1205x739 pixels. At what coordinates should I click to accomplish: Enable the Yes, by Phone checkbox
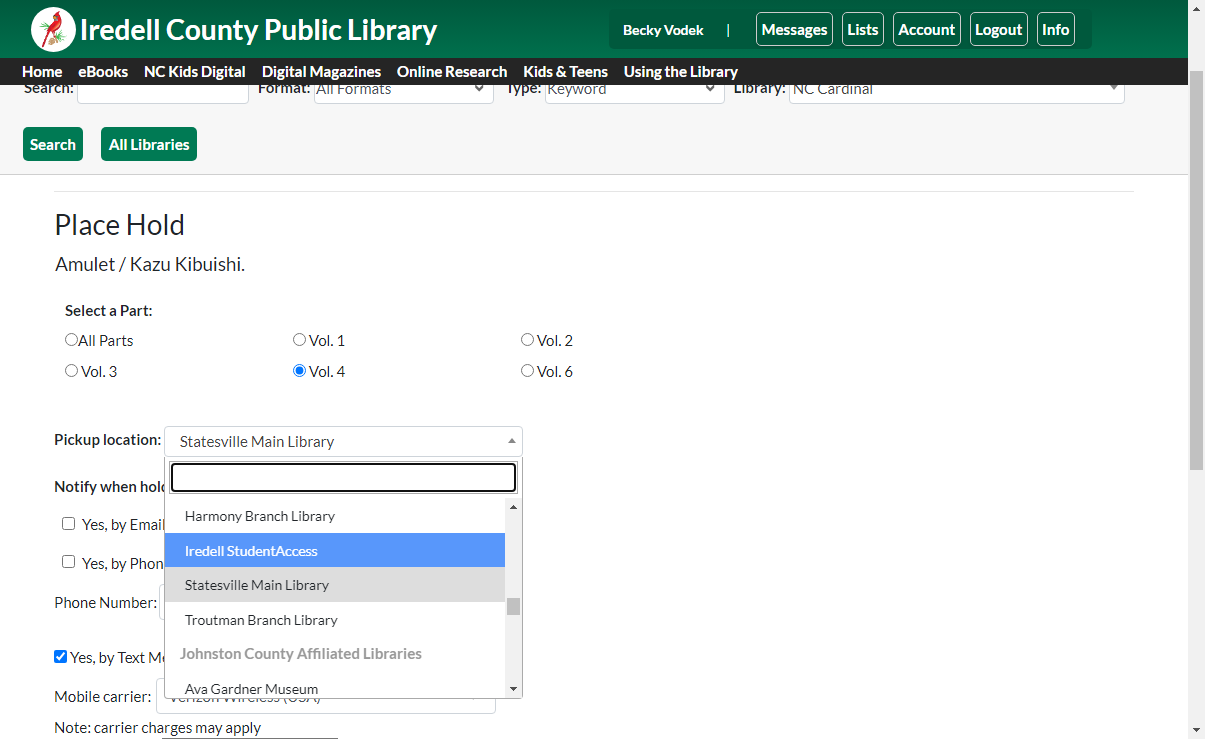pos(68,562)
